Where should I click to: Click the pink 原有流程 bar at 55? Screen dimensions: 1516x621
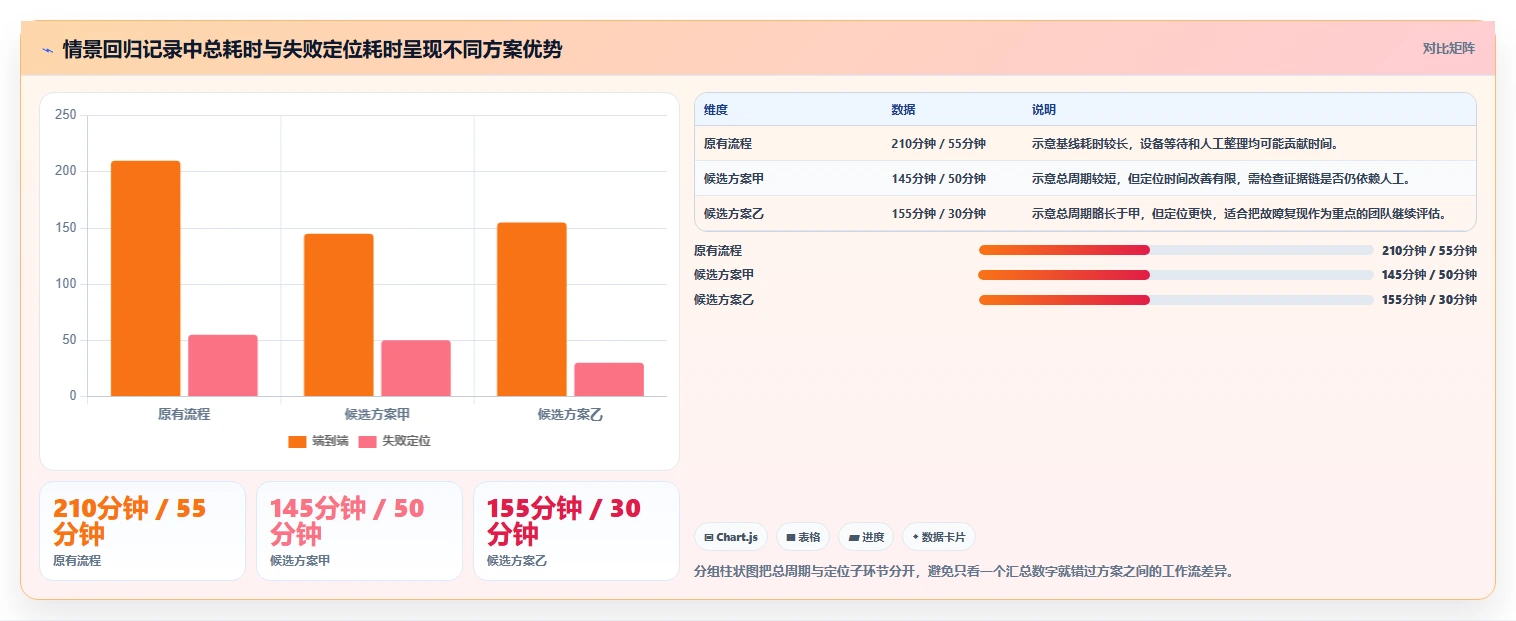[x=223, y=365]
